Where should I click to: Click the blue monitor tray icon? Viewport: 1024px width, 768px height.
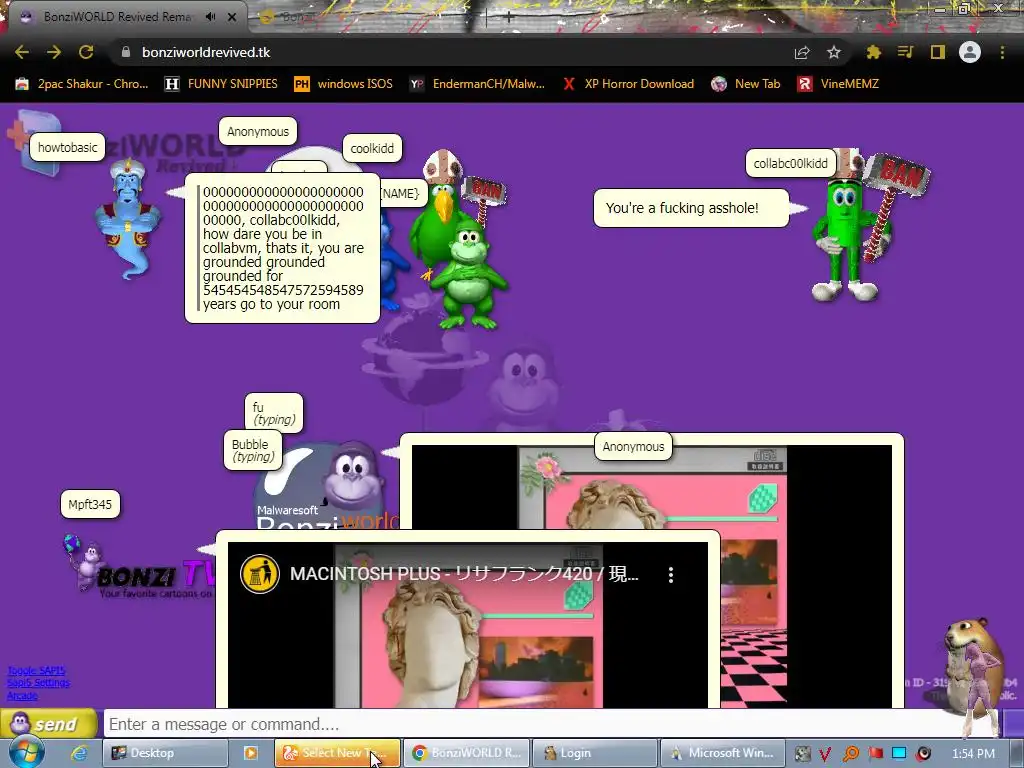pyautogui.click(x=899, y=753)
